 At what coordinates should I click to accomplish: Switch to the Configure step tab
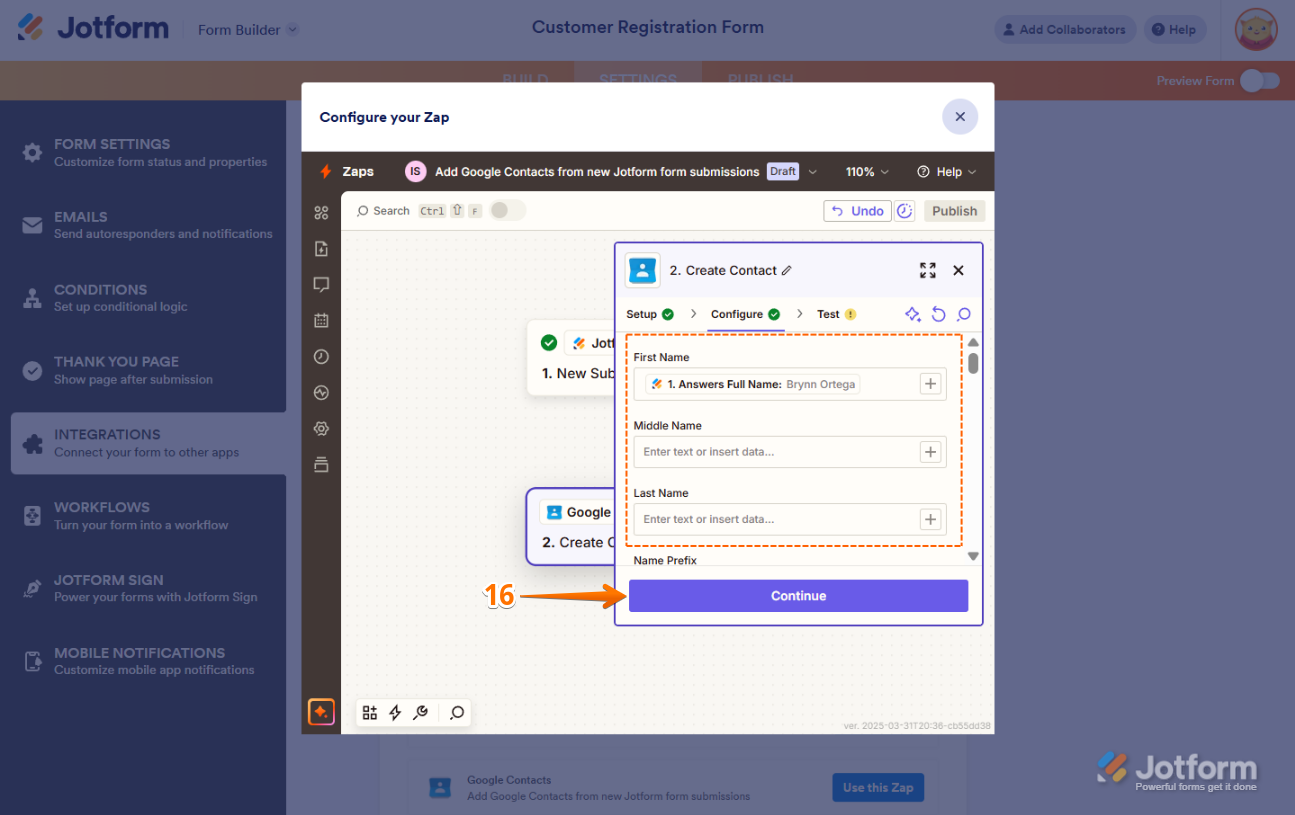[x=746, y=314]
